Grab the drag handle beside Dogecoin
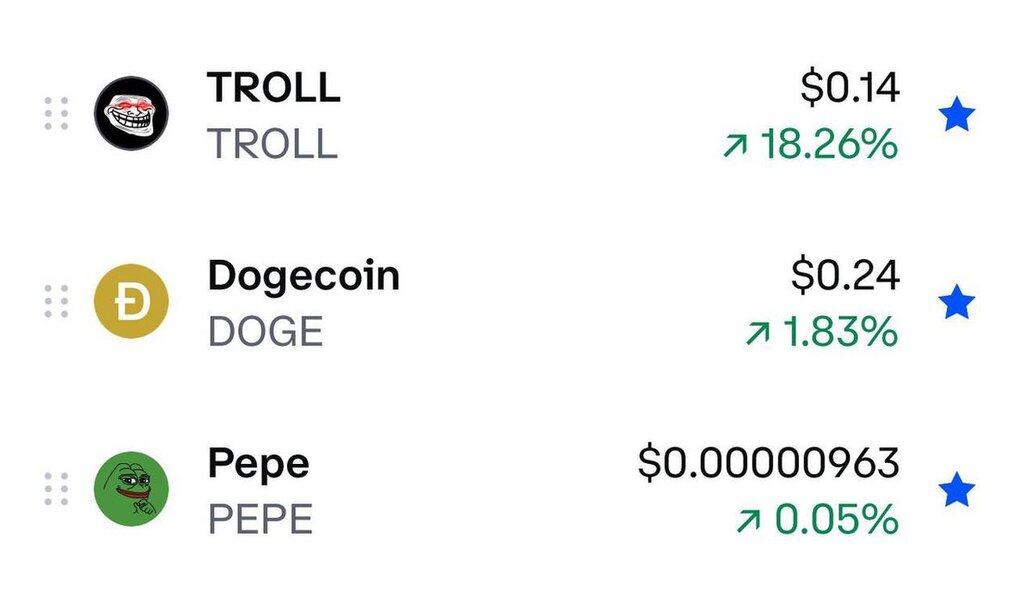Image resolution: width=1032 pixels, height=593 pixels. tap(56, 301)
